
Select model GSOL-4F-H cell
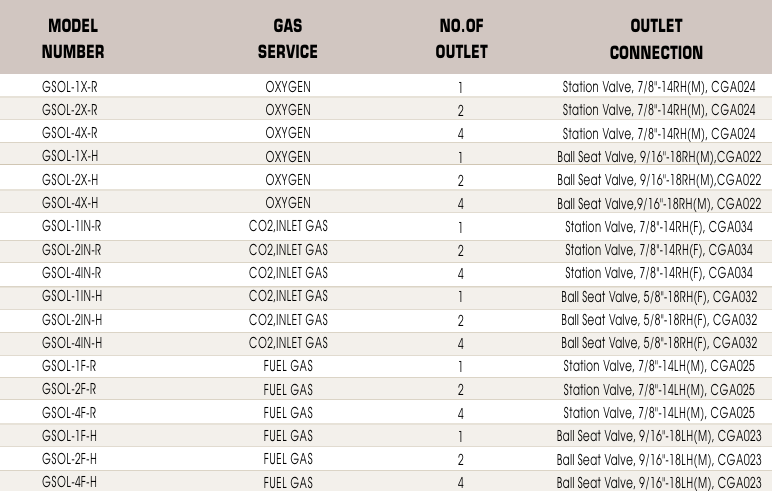[x=69, y=482]
